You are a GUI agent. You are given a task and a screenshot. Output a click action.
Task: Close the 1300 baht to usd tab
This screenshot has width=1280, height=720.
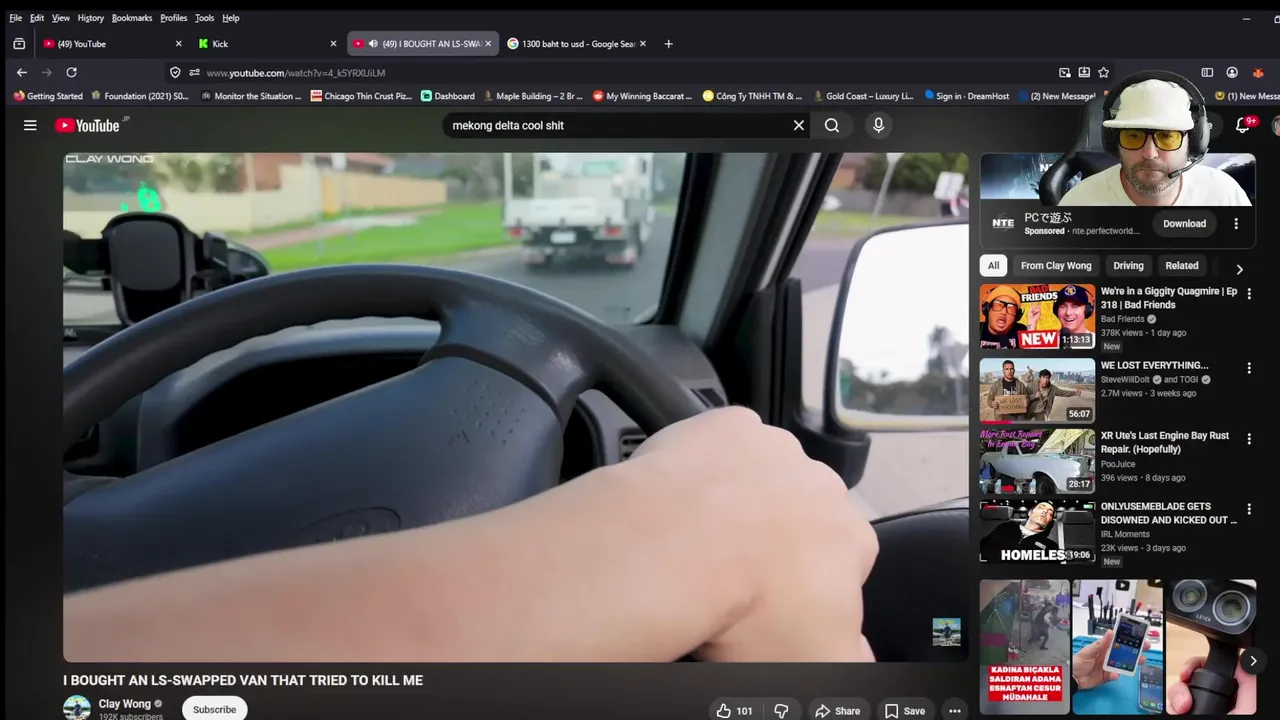(643, 44)
